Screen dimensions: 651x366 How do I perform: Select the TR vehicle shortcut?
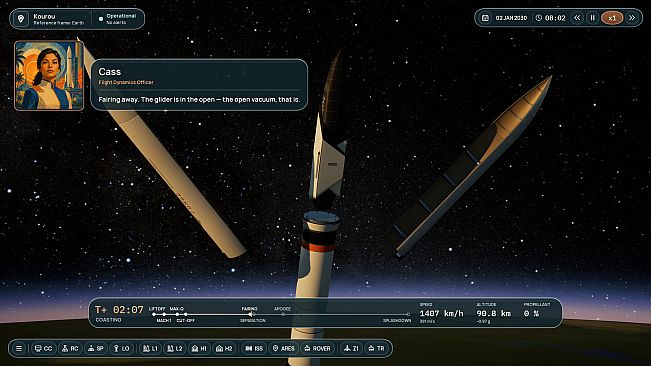[x=376, y=349]
